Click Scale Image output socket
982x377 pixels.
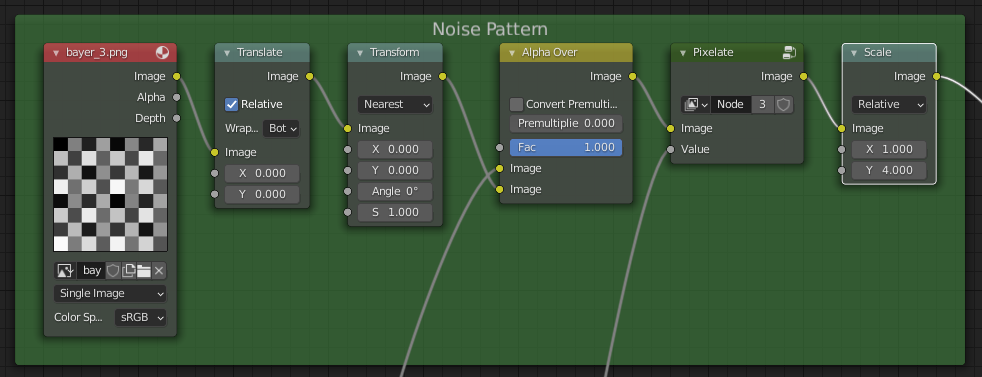(x=936, y=76)
